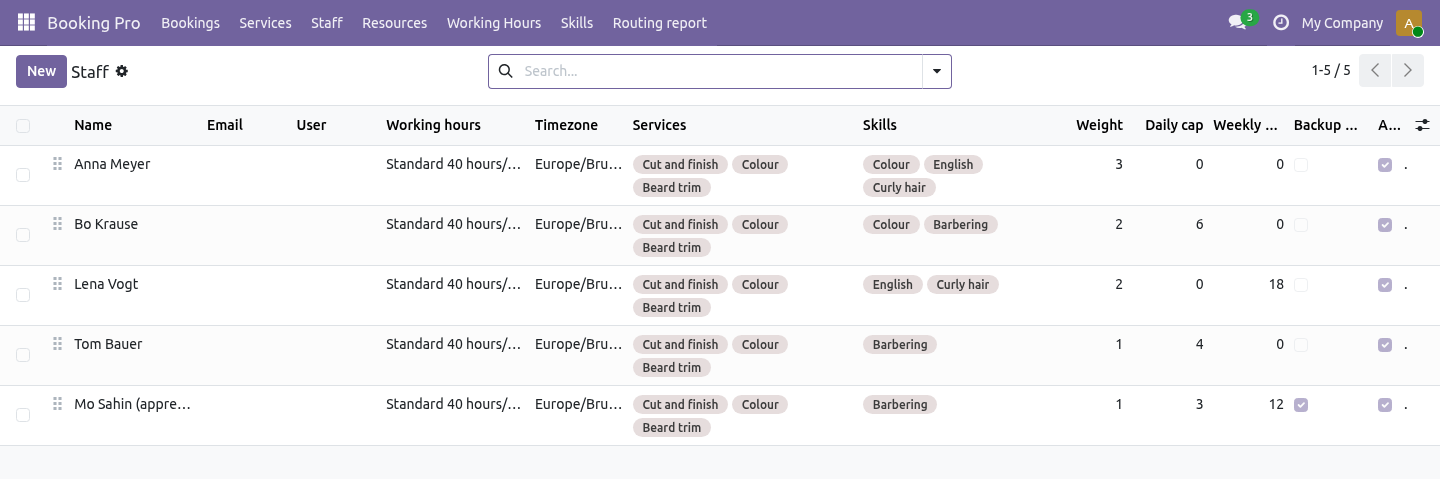Viewport: 1440px width, 479px height.
Task: Open the Anna Meyer record
Action: click(112, 164)
